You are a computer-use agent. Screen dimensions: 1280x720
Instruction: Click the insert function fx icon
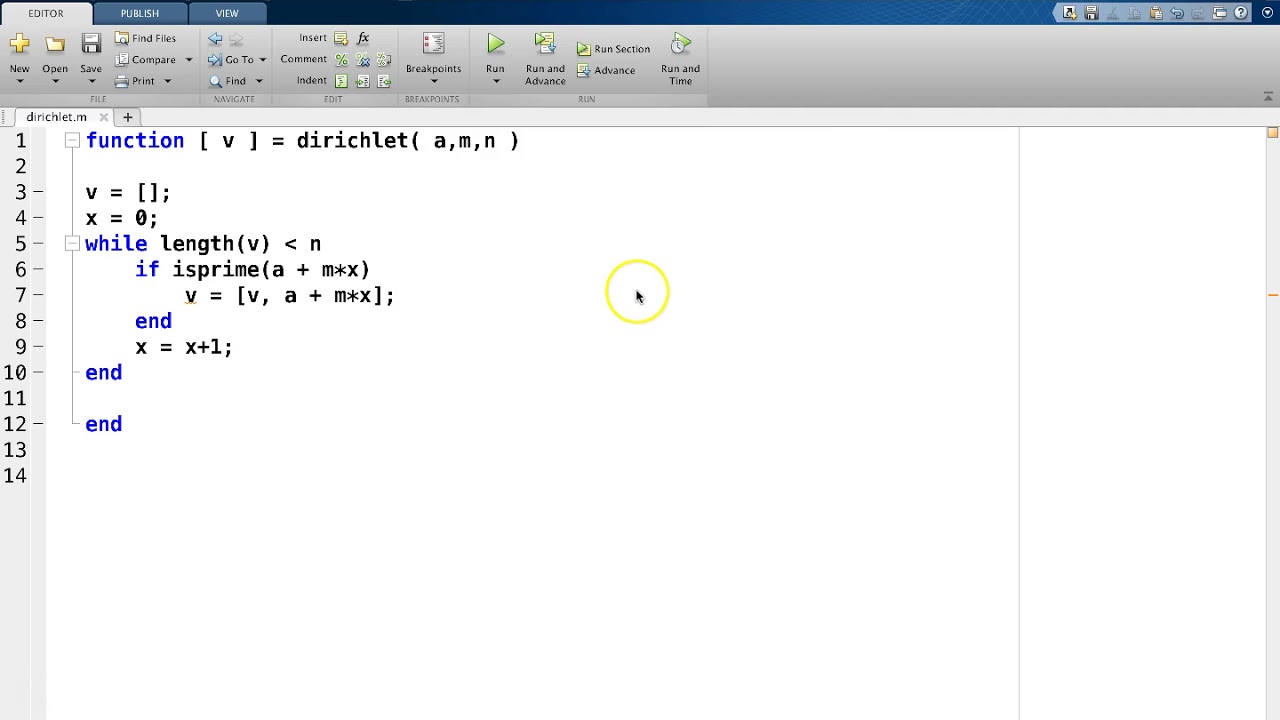click(363, 38)
